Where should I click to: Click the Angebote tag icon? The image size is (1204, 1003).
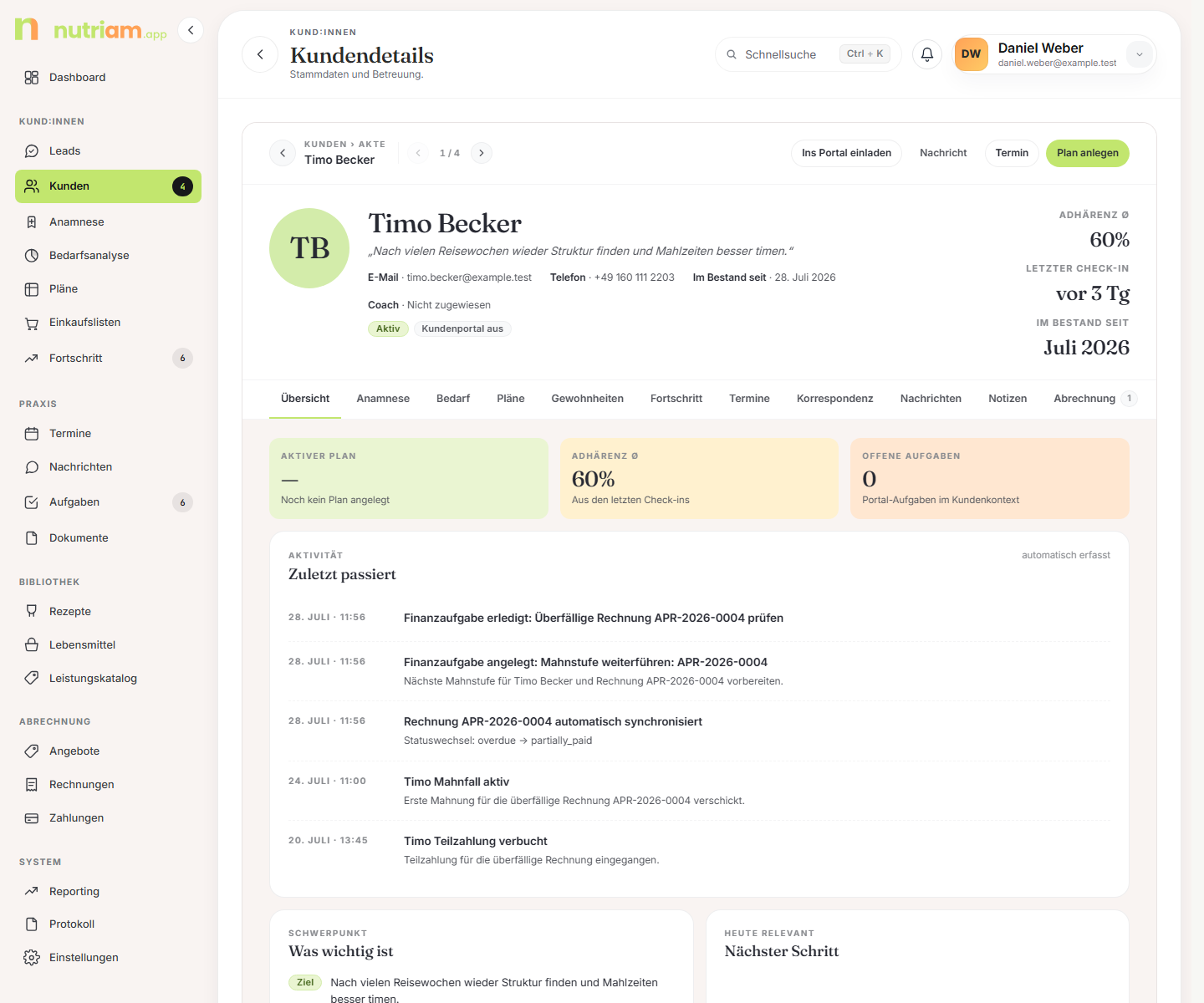click(x=32, y=751)
